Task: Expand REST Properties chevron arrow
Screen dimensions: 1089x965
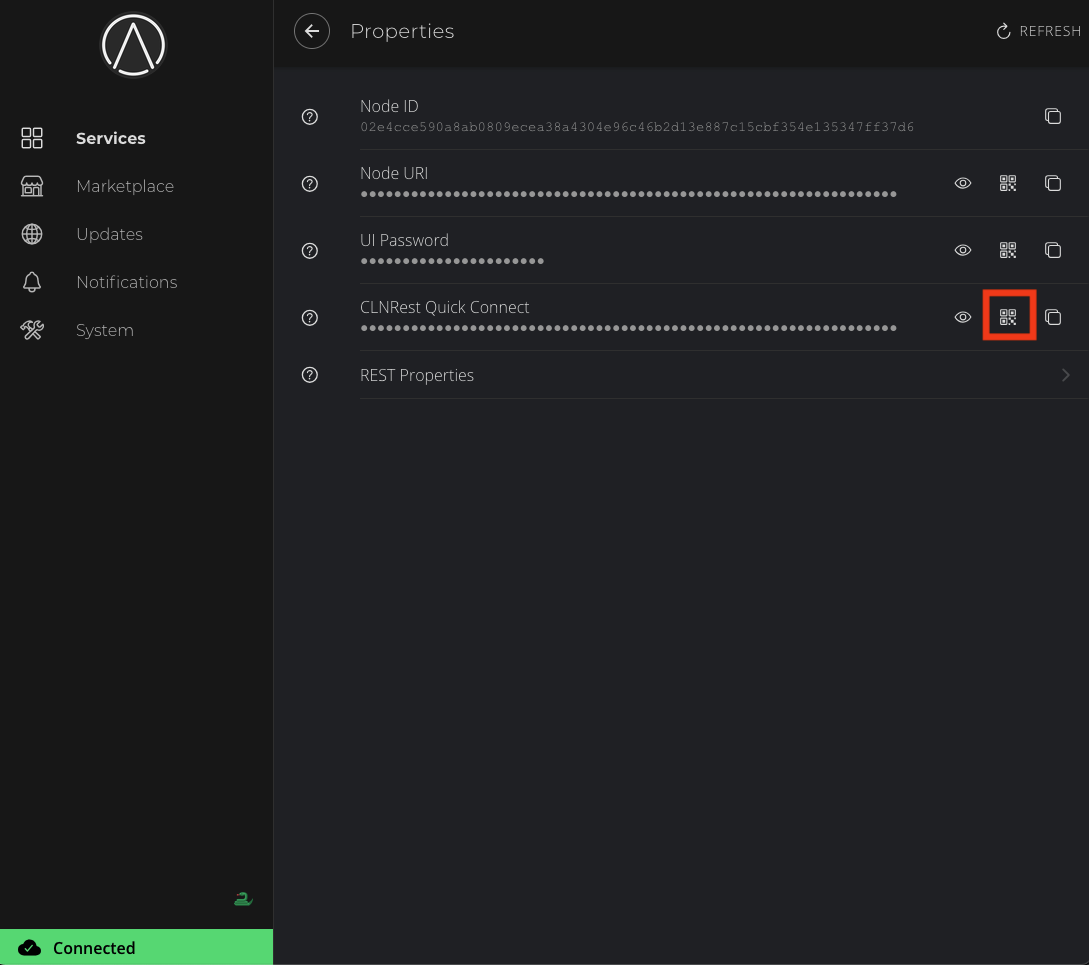Action: click(1065, 375)
